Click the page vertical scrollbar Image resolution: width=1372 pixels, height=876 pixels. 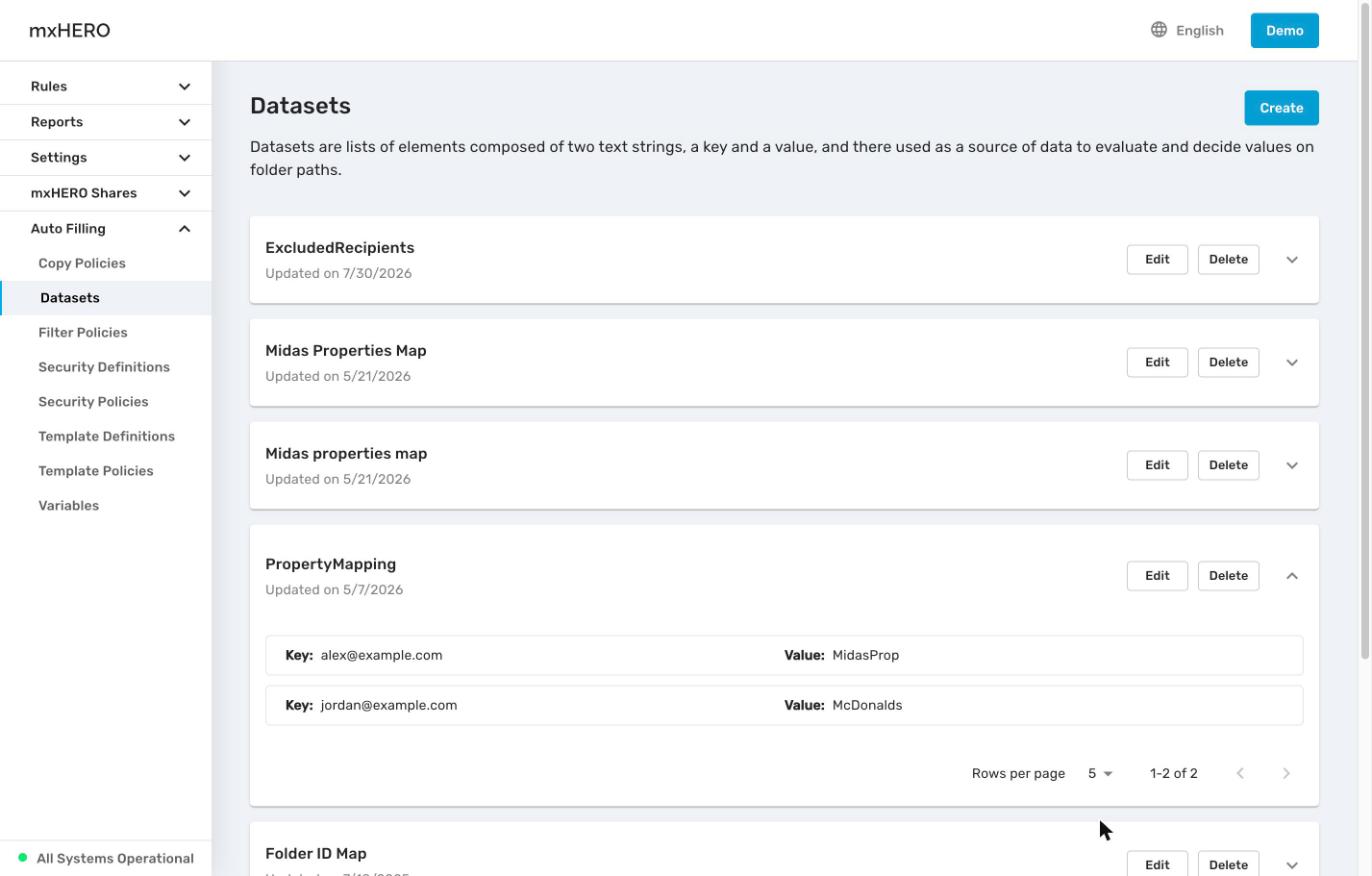click(1365, 330)
